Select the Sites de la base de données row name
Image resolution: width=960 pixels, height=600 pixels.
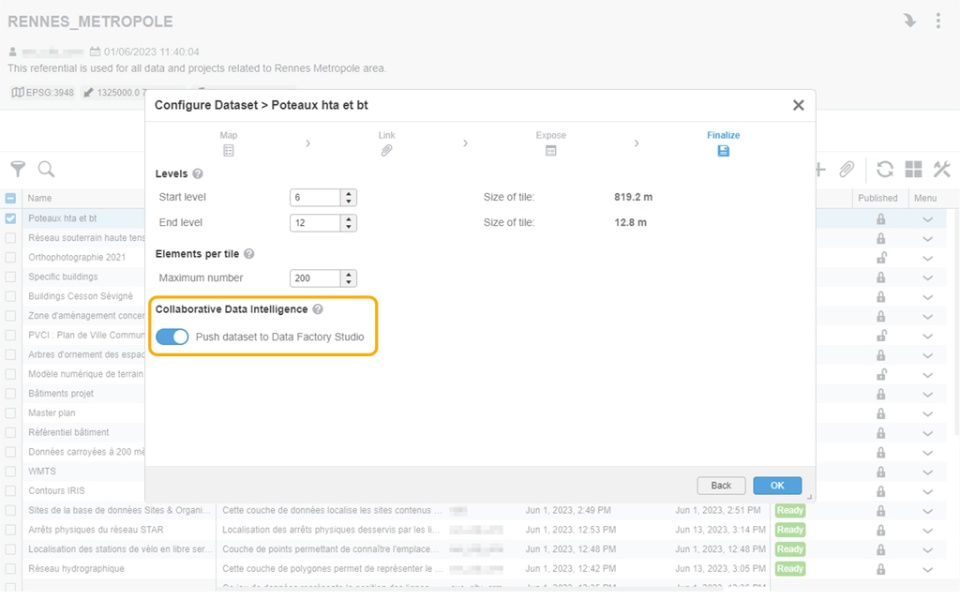coord(119,510)
